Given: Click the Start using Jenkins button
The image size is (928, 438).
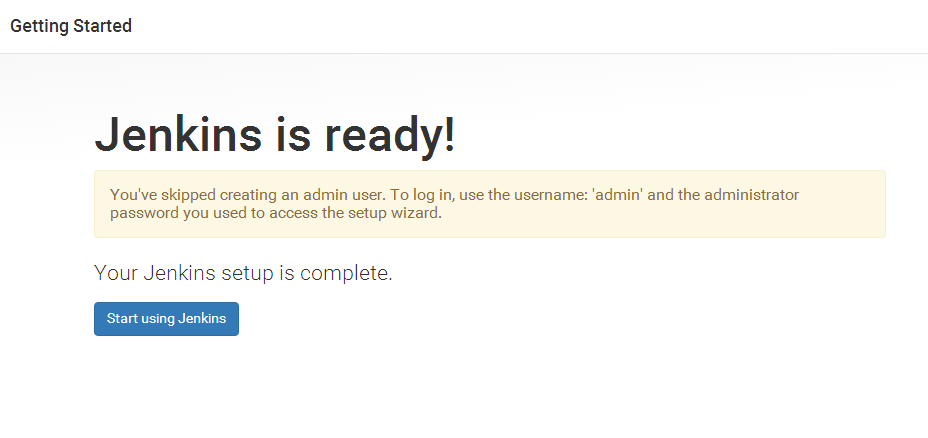Looking at the screenshot, I should coord(166,319).
